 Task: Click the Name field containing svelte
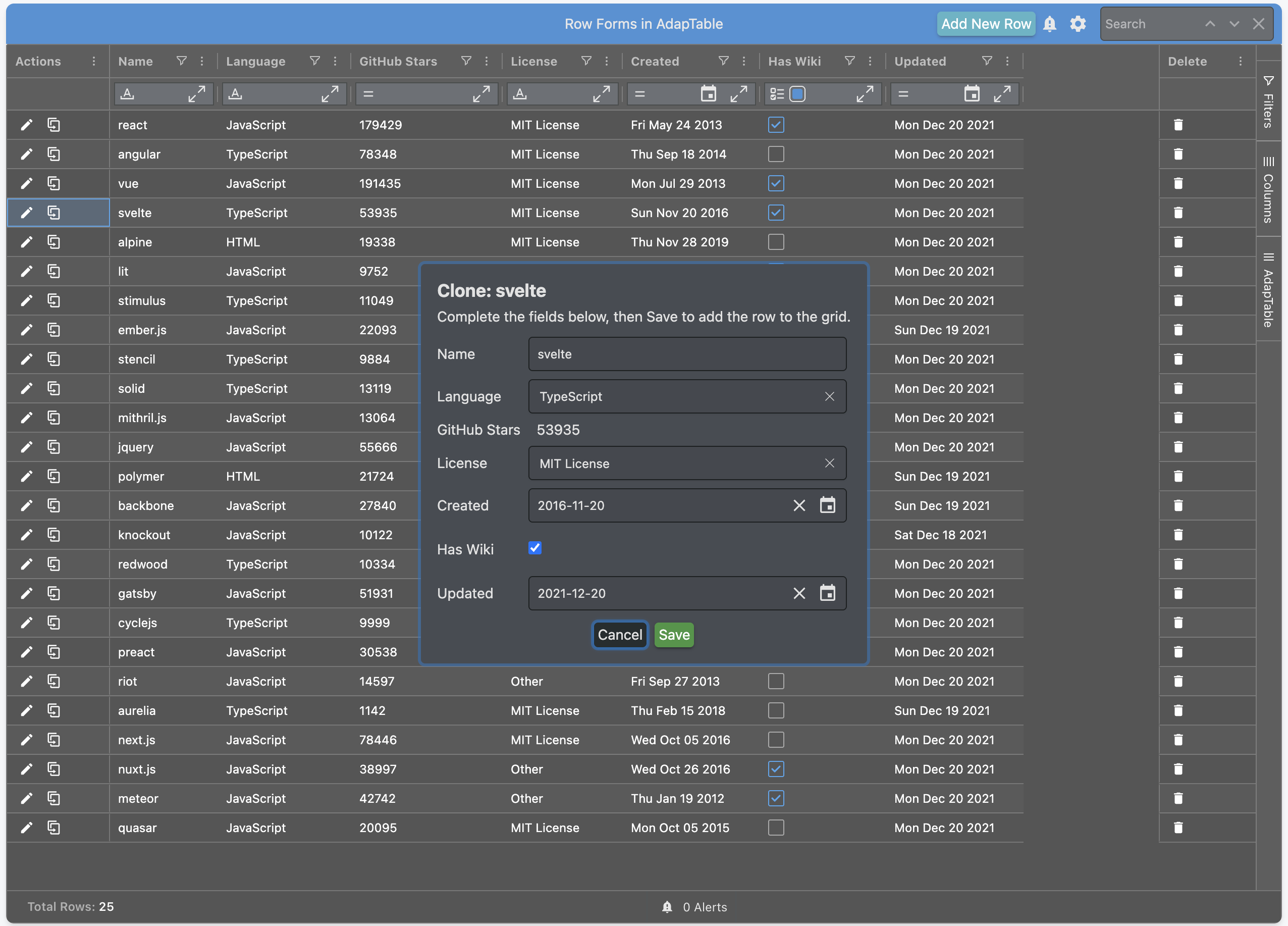687,354
